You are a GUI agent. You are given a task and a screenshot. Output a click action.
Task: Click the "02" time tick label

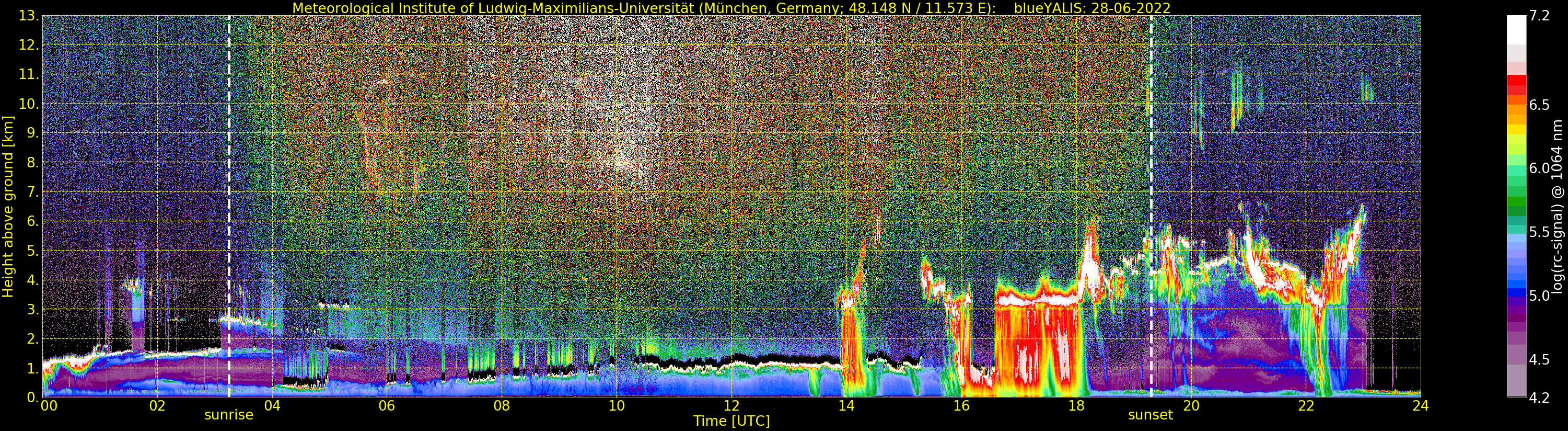click(x=157, y=406)
